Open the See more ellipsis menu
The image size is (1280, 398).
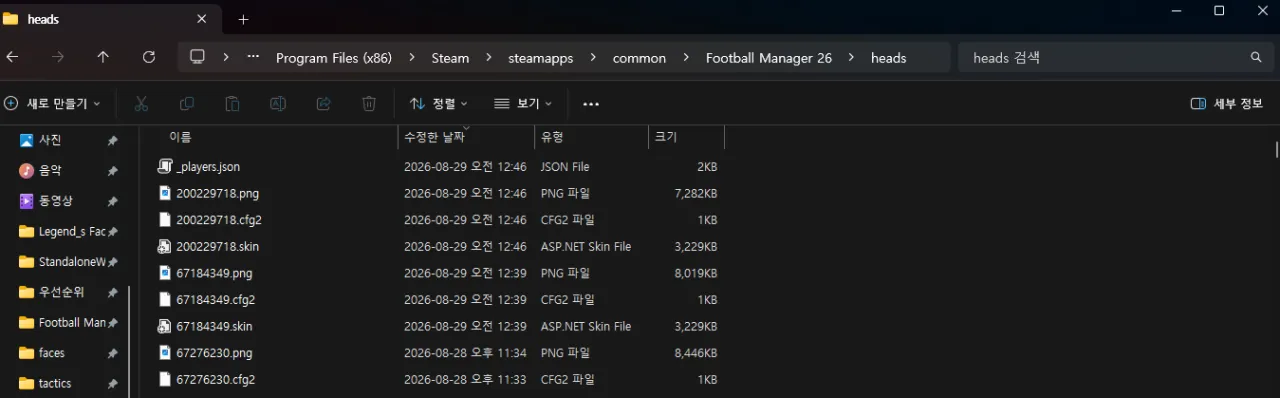tap(590, 103)
